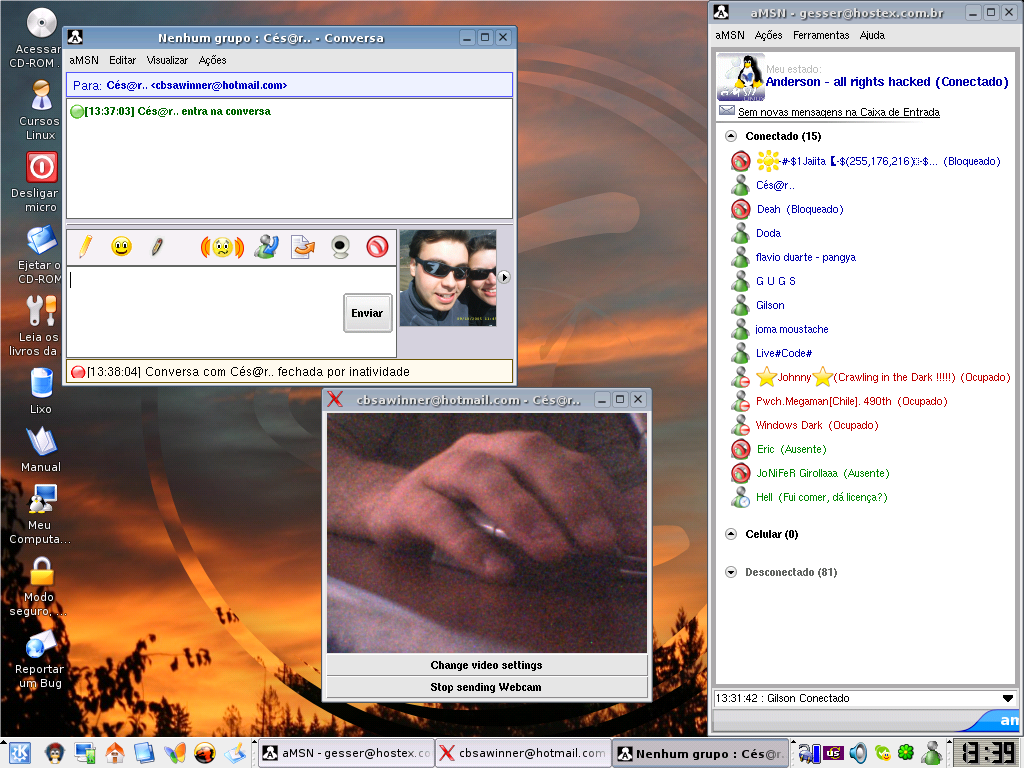Click Stop sending Webcam button
Screen dimensions: 1024x768
[x=487, y=687]
